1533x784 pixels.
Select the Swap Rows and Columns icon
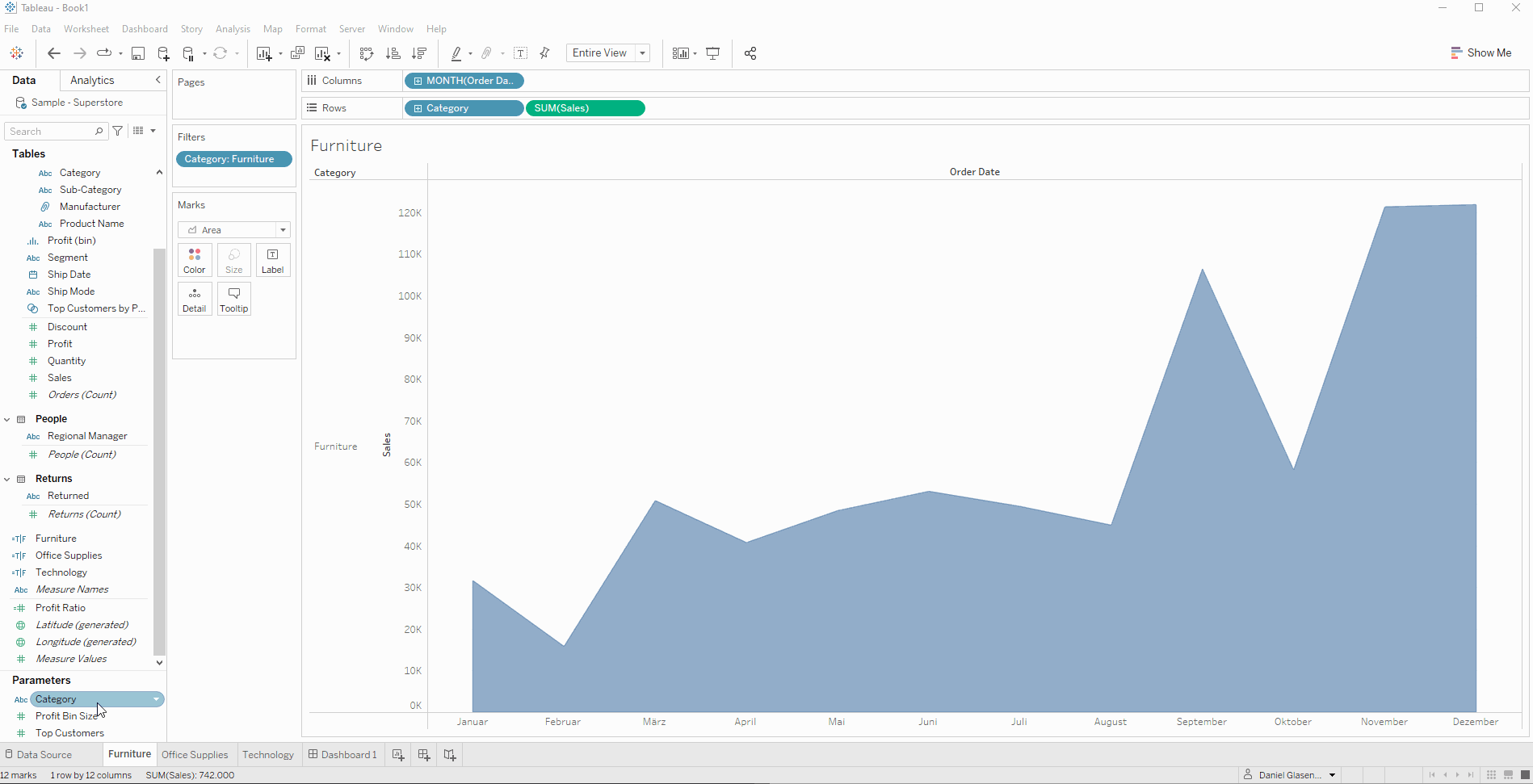[366, 52]
